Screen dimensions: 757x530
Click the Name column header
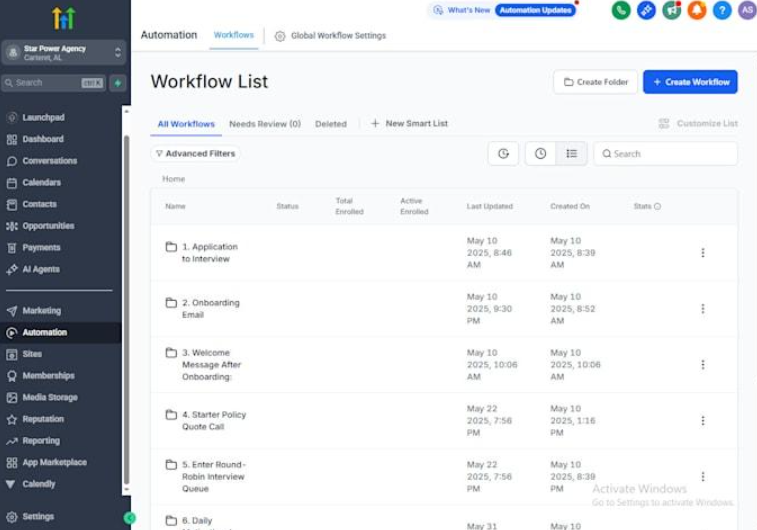pyautogui.click(x=175, y=206)
